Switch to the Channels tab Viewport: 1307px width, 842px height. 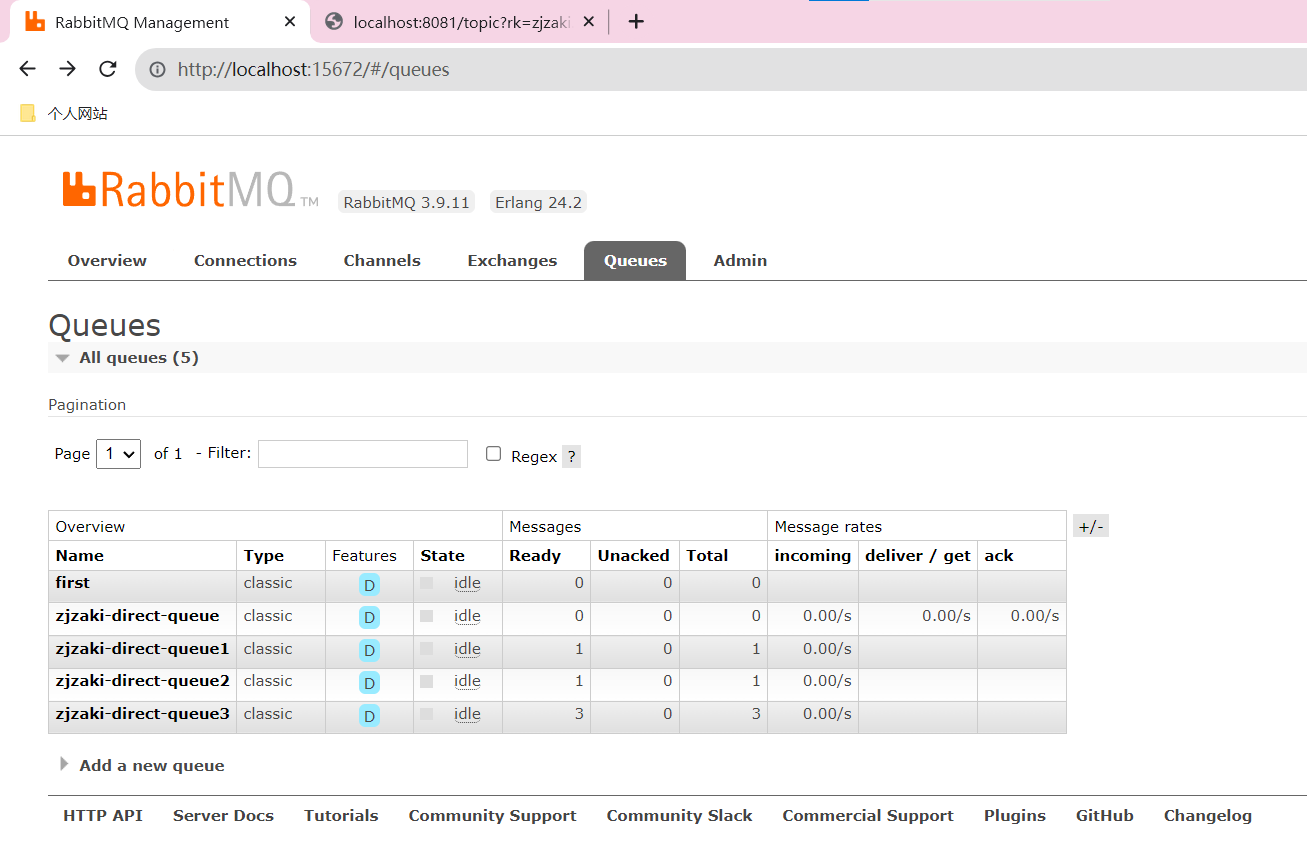tap(382, 260)
